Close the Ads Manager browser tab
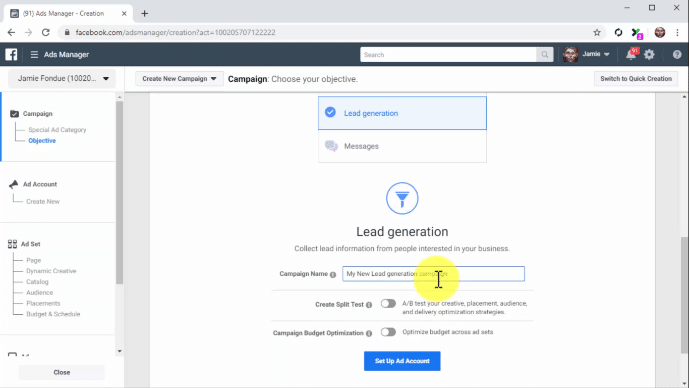This screenshot has width=689, height=388. tap(124, 13)
